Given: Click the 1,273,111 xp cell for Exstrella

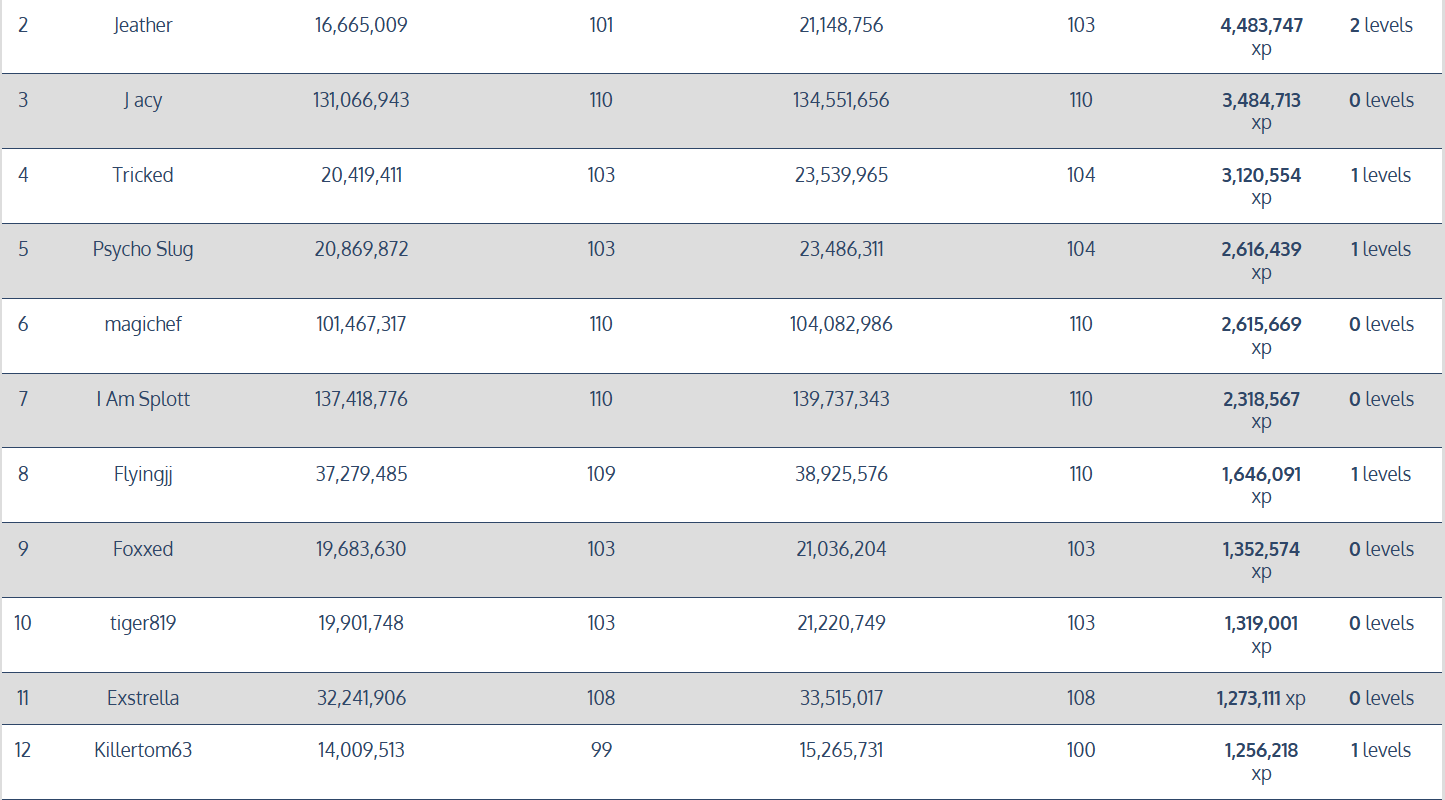Looking at the screenshot, I should tap(1261, 699).
